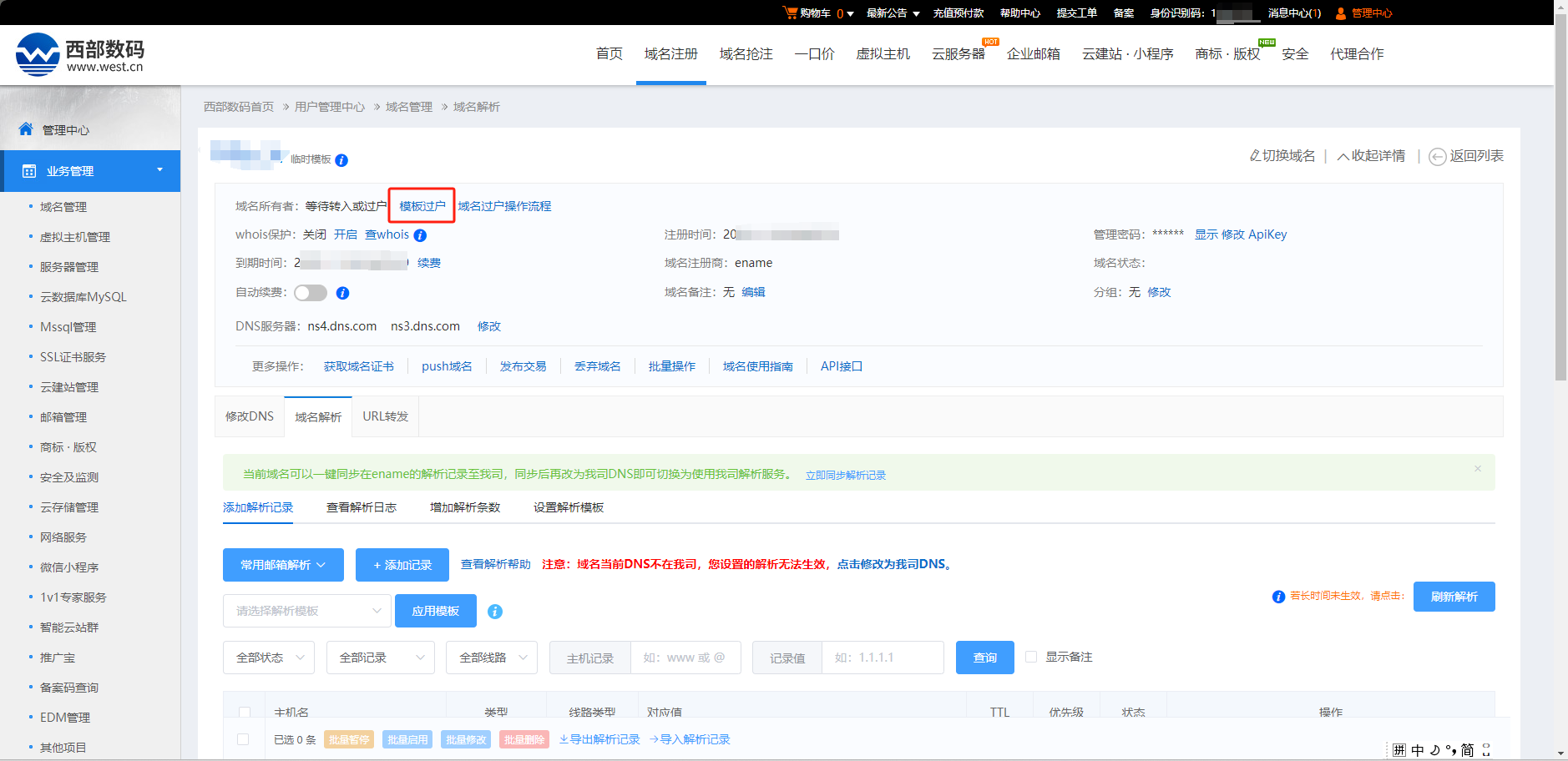Click the 获取域名证书 link
Image resolution: width=1568 pixels, height=761 pixels.
359,366
